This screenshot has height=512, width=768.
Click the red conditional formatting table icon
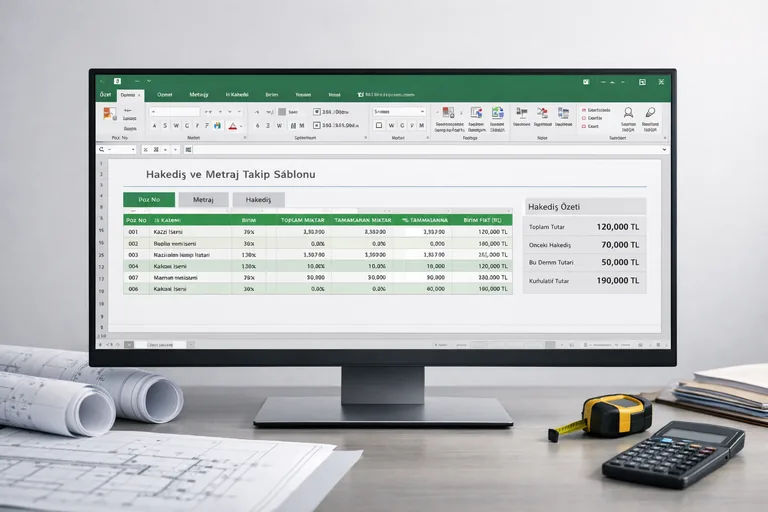[x=448, y=113]
